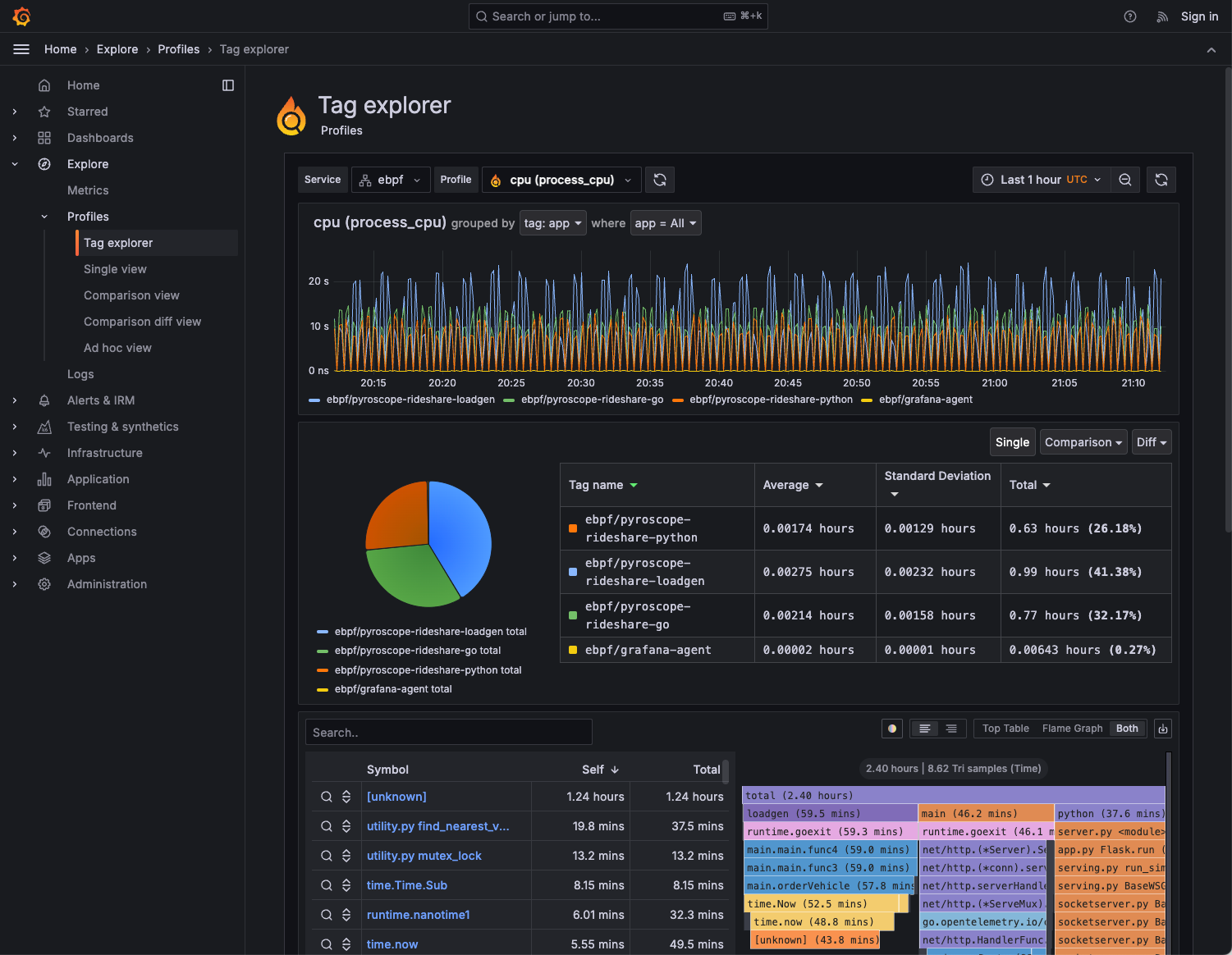This screenshot has width=1232, height=955.
Task: Click the search icon beside utility.py mutex_lock
Action: tap(327, 856)
